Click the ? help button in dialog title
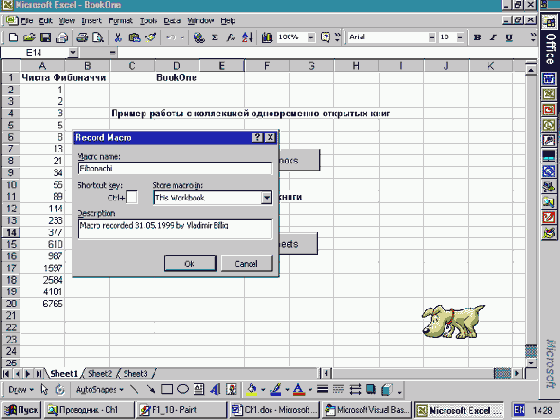Screen dimensions: 560x420 click(257, 138)
